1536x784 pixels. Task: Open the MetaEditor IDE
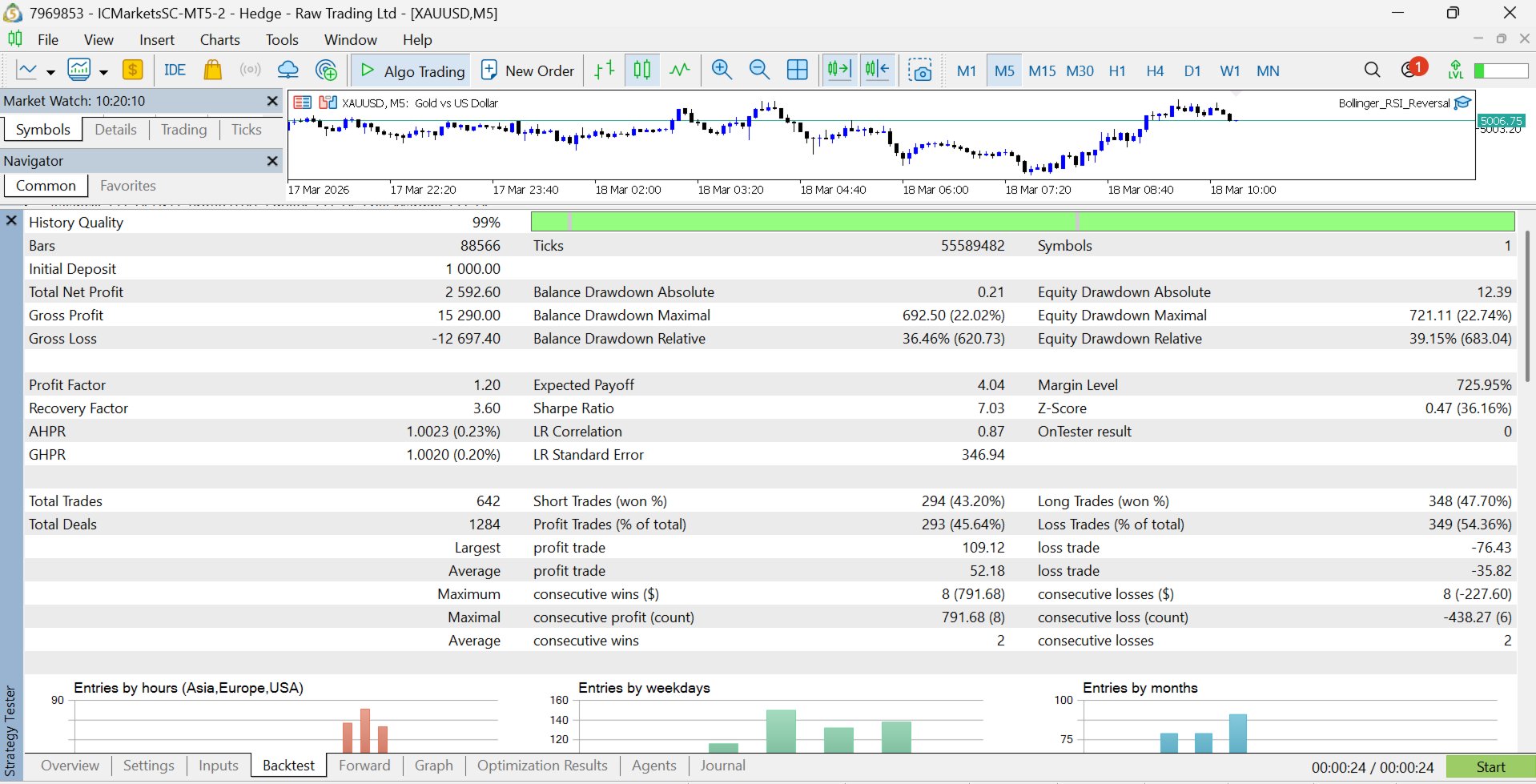tap(175, 70)
